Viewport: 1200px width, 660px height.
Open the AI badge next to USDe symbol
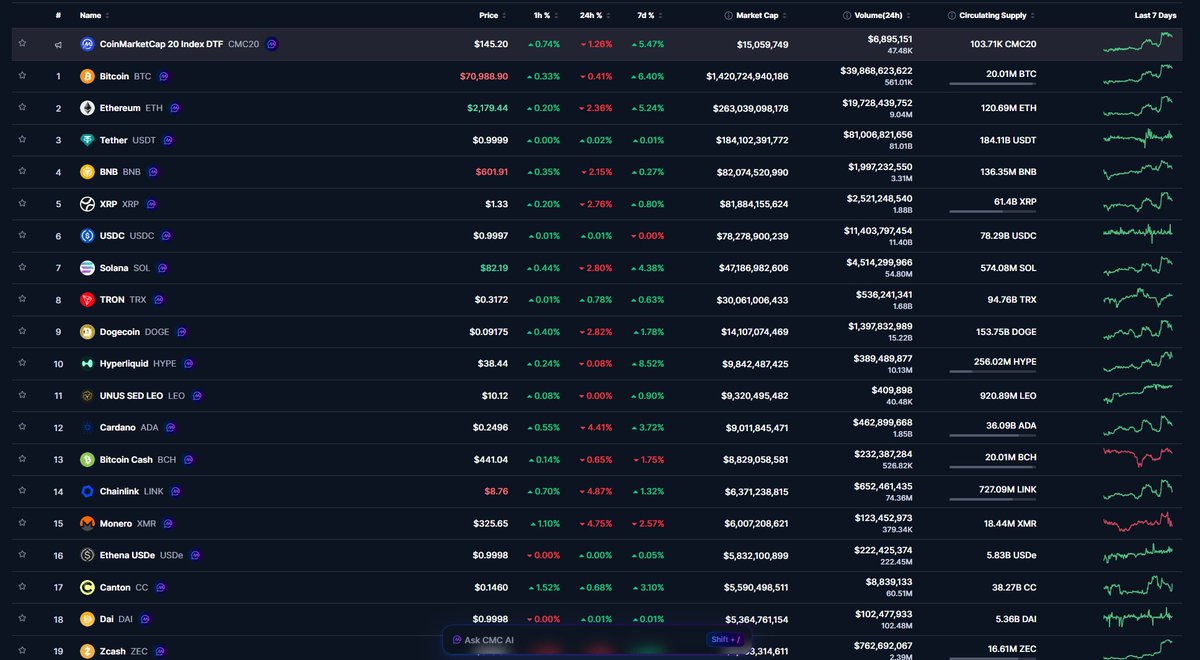coord(195,556)
